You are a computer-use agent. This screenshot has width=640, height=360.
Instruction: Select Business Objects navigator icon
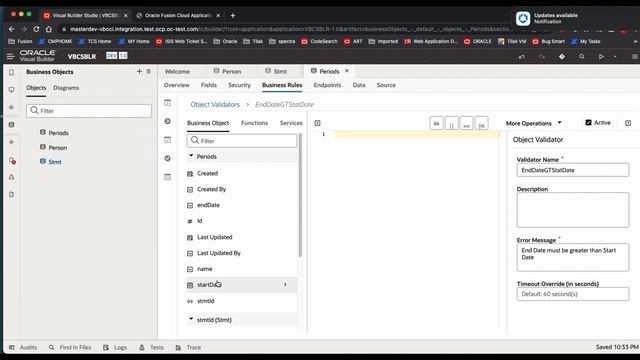pyautogui.click(x=11, y=124)
